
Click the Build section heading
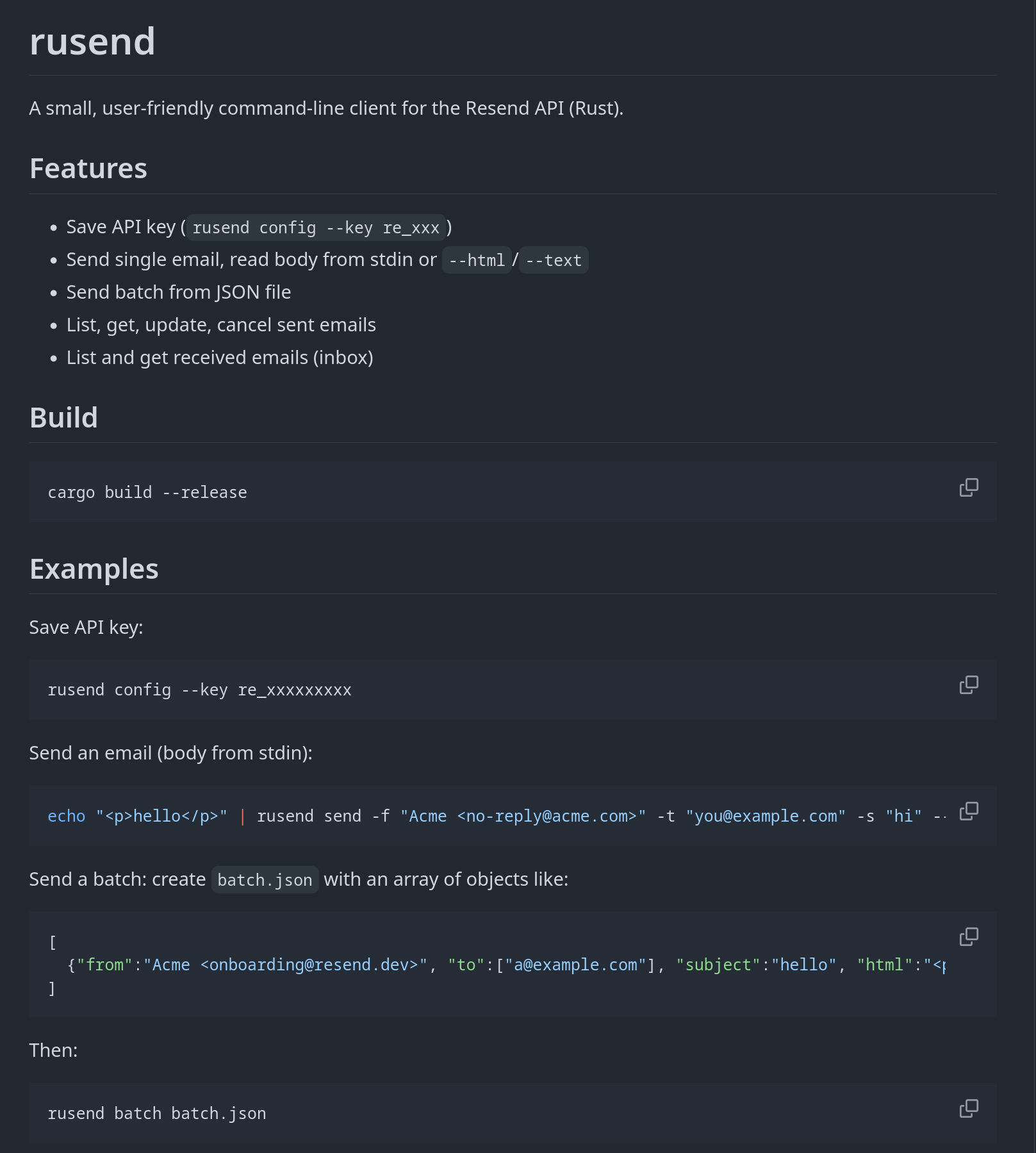pyautogui.click(x=63, y=418)
